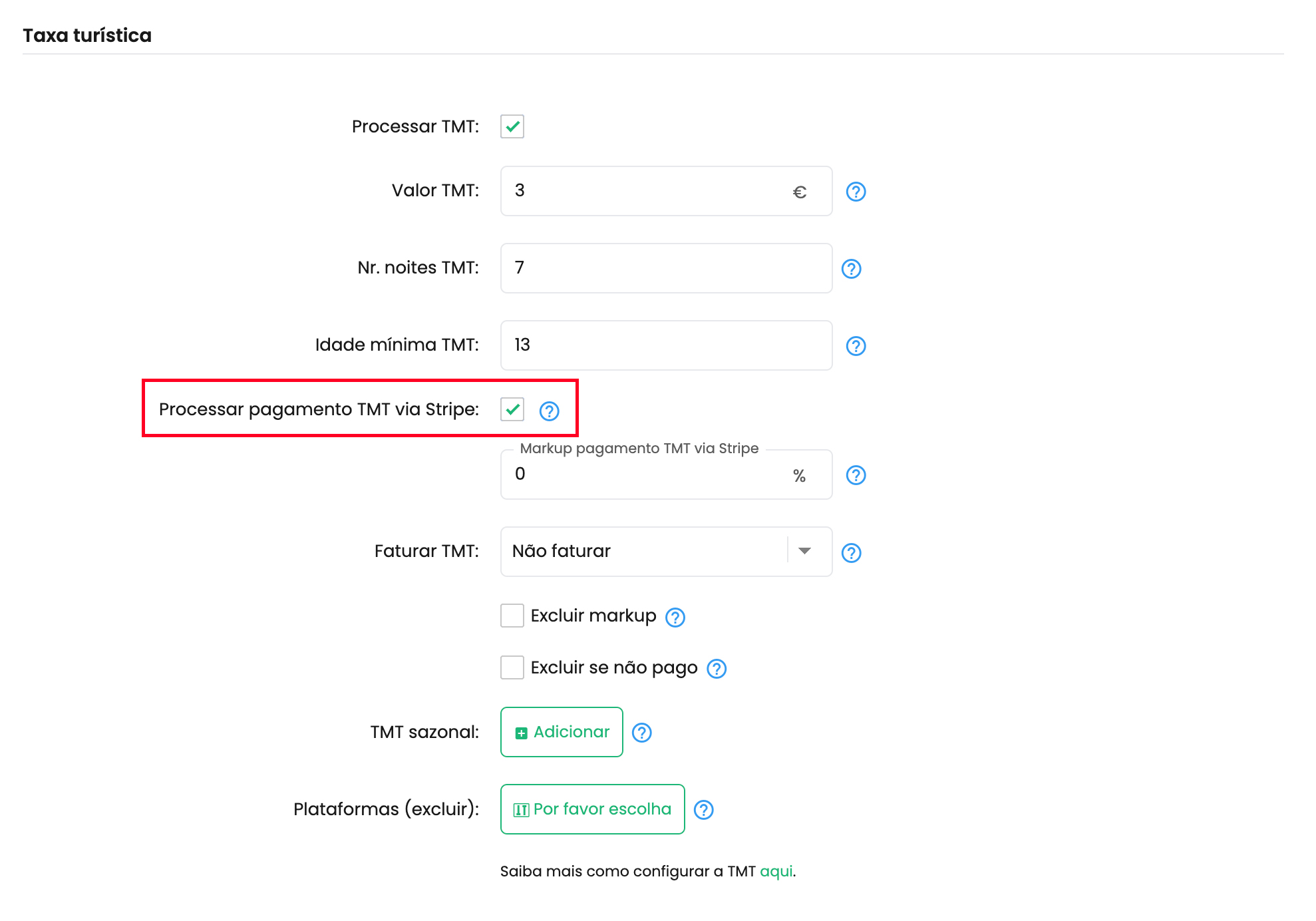Enable the Excluir markup checkbox

tap(512, 616)
